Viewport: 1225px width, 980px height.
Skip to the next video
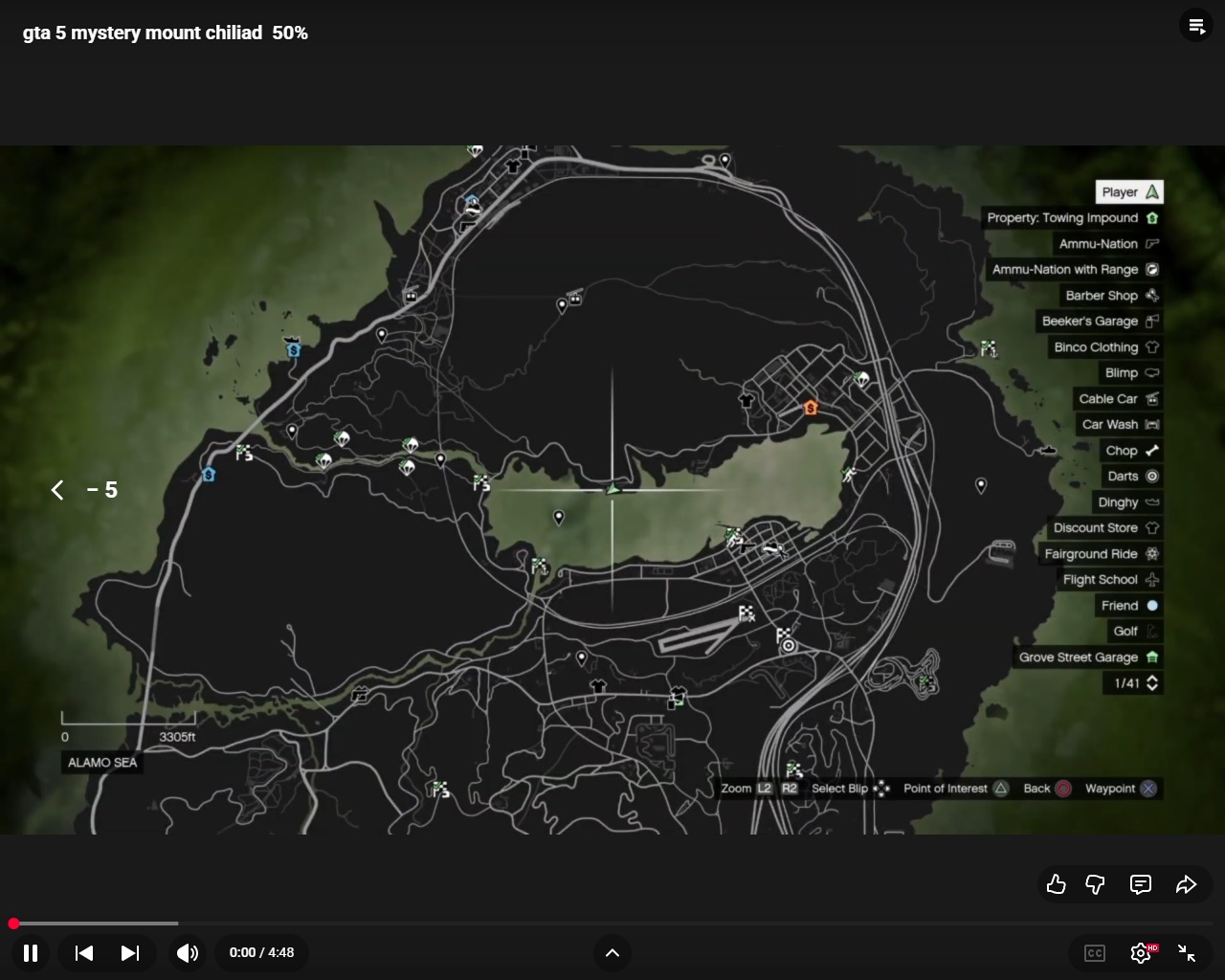[130, 952]
